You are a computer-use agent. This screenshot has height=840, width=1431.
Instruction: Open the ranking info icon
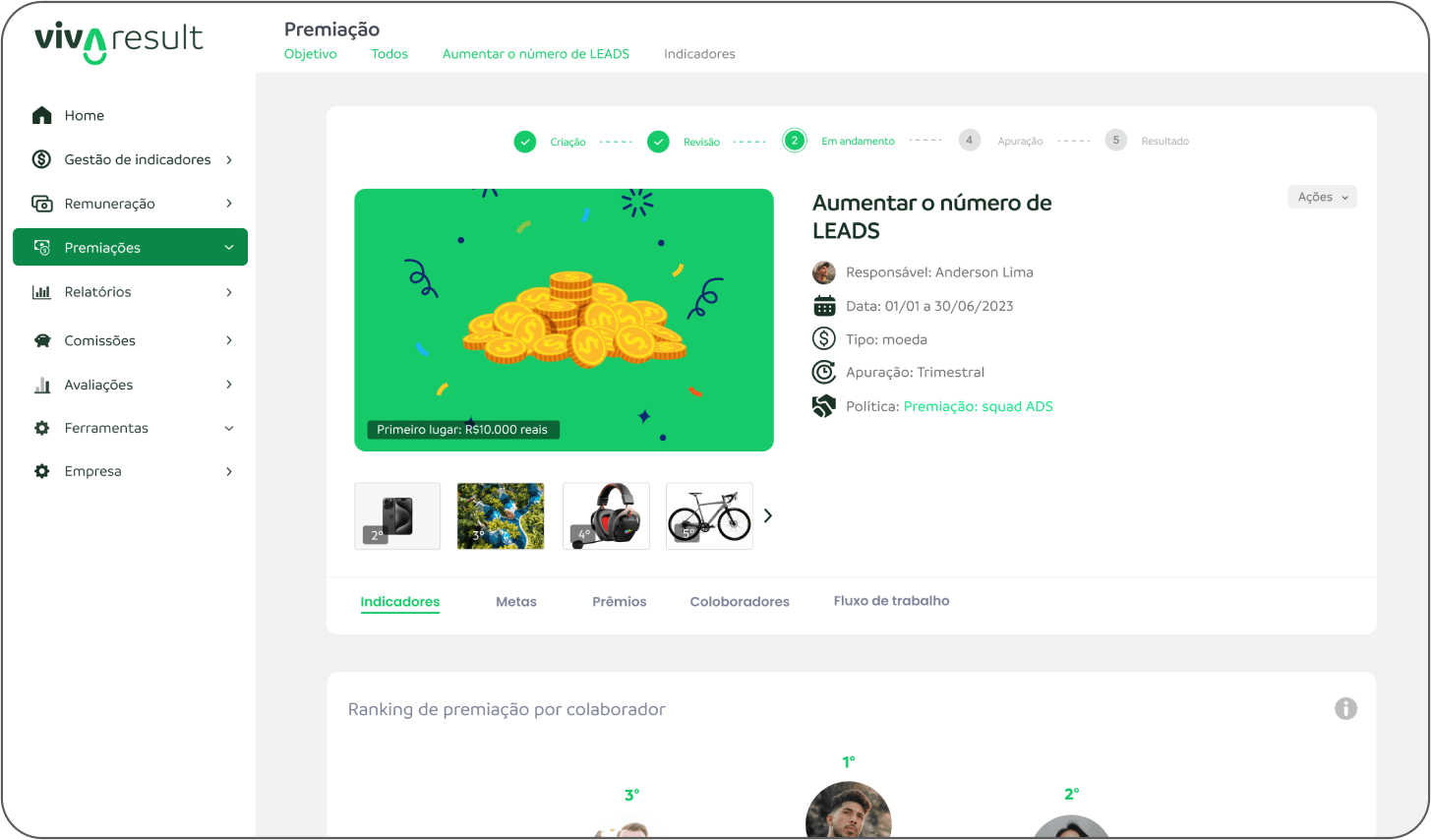pyautogui.click(x=1345, y=708)
